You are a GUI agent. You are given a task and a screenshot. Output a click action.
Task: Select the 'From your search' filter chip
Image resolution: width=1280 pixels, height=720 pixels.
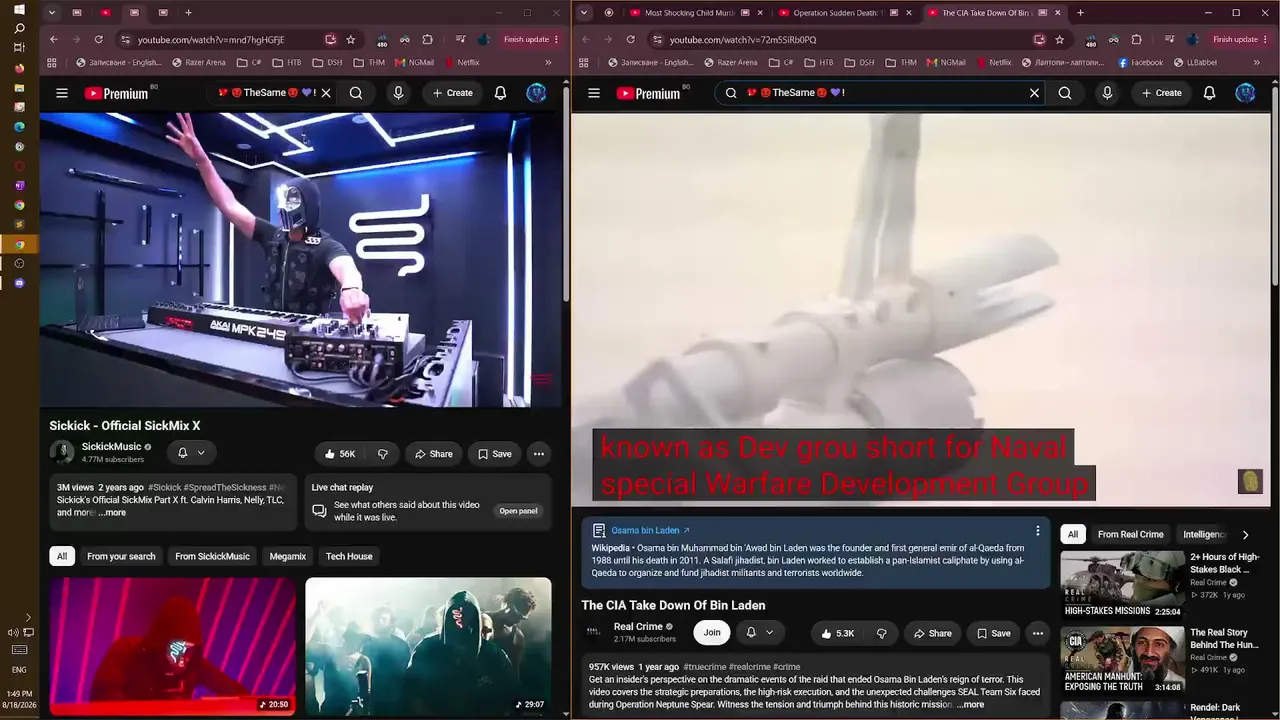coord(121,556)
